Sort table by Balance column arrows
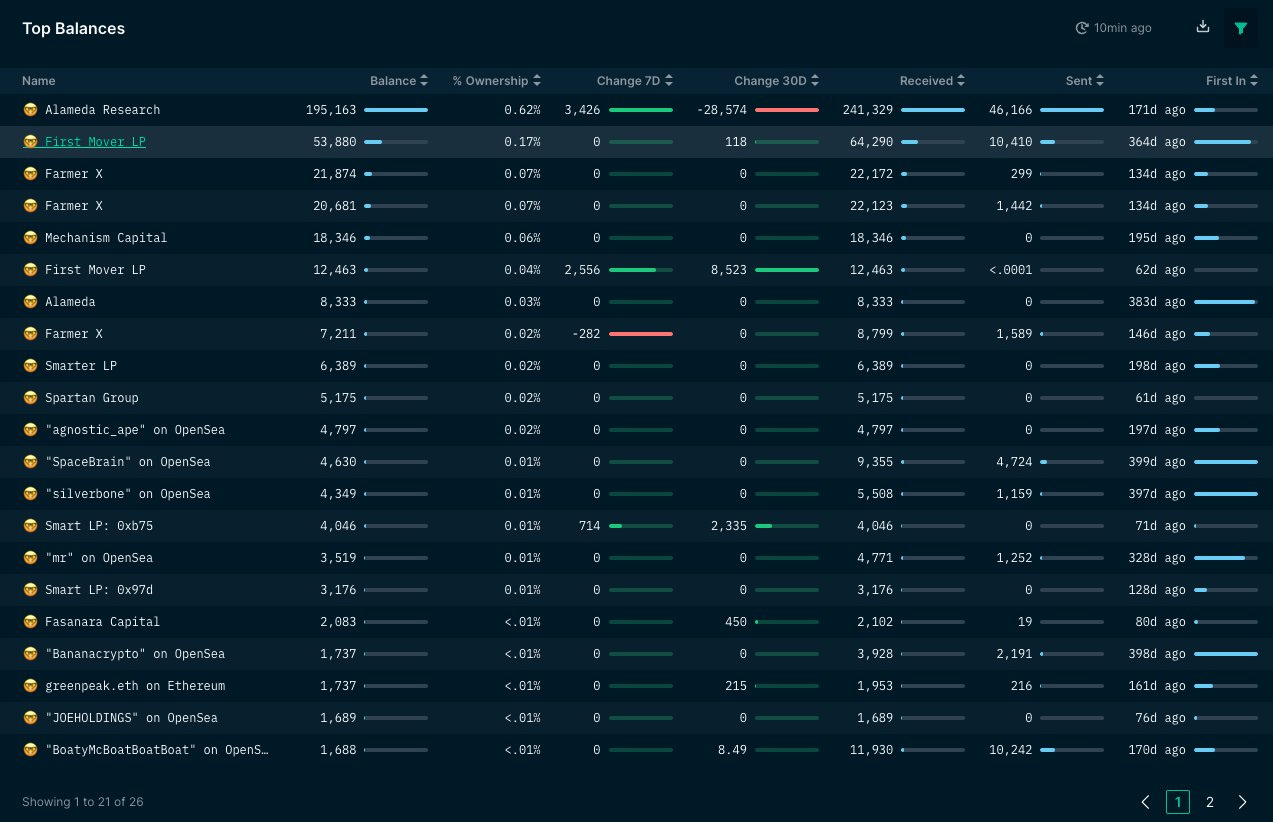1273x822 pixels. tap(424, 80)
